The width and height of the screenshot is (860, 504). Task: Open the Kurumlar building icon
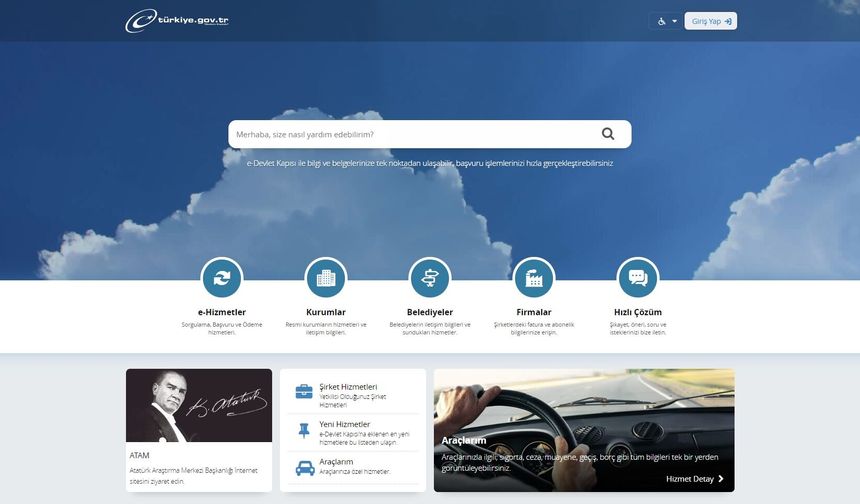click(326, 278)
